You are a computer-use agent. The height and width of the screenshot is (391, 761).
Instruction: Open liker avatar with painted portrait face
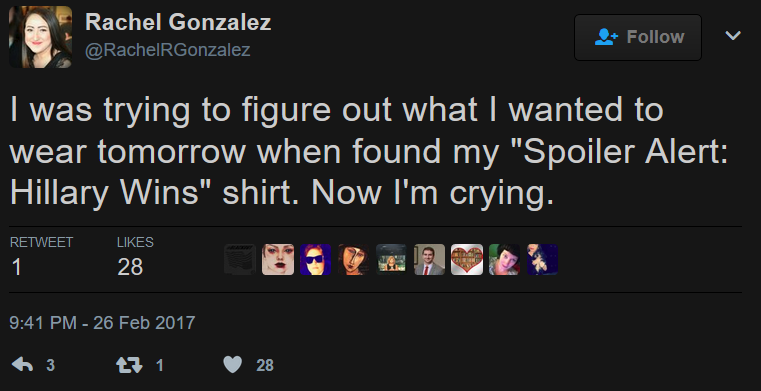[353, 260]
